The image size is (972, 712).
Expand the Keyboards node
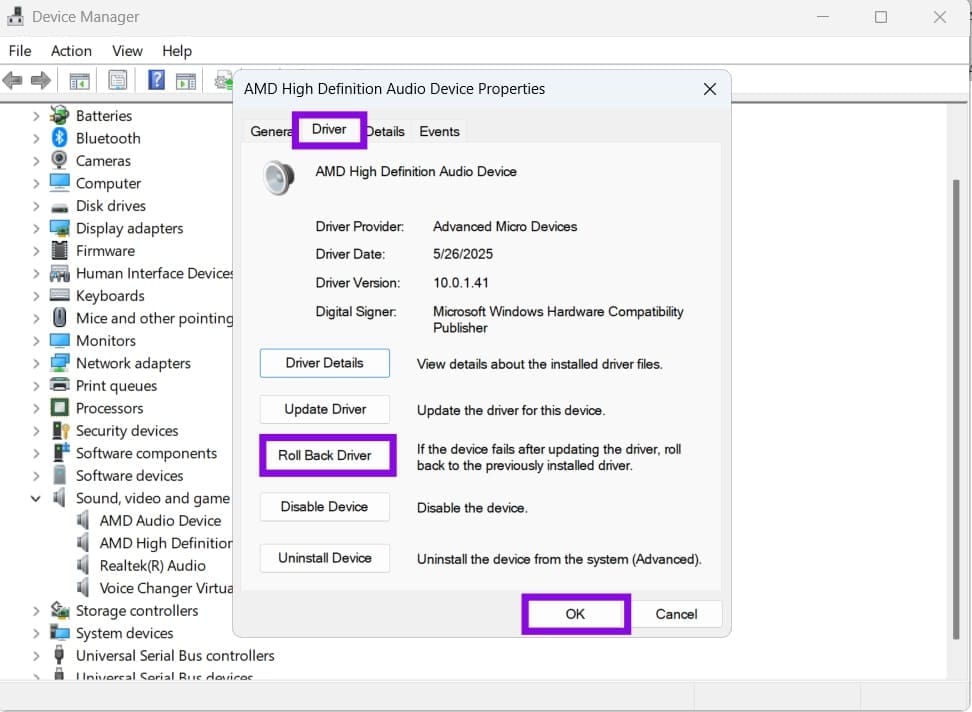(x=36, y=296)
